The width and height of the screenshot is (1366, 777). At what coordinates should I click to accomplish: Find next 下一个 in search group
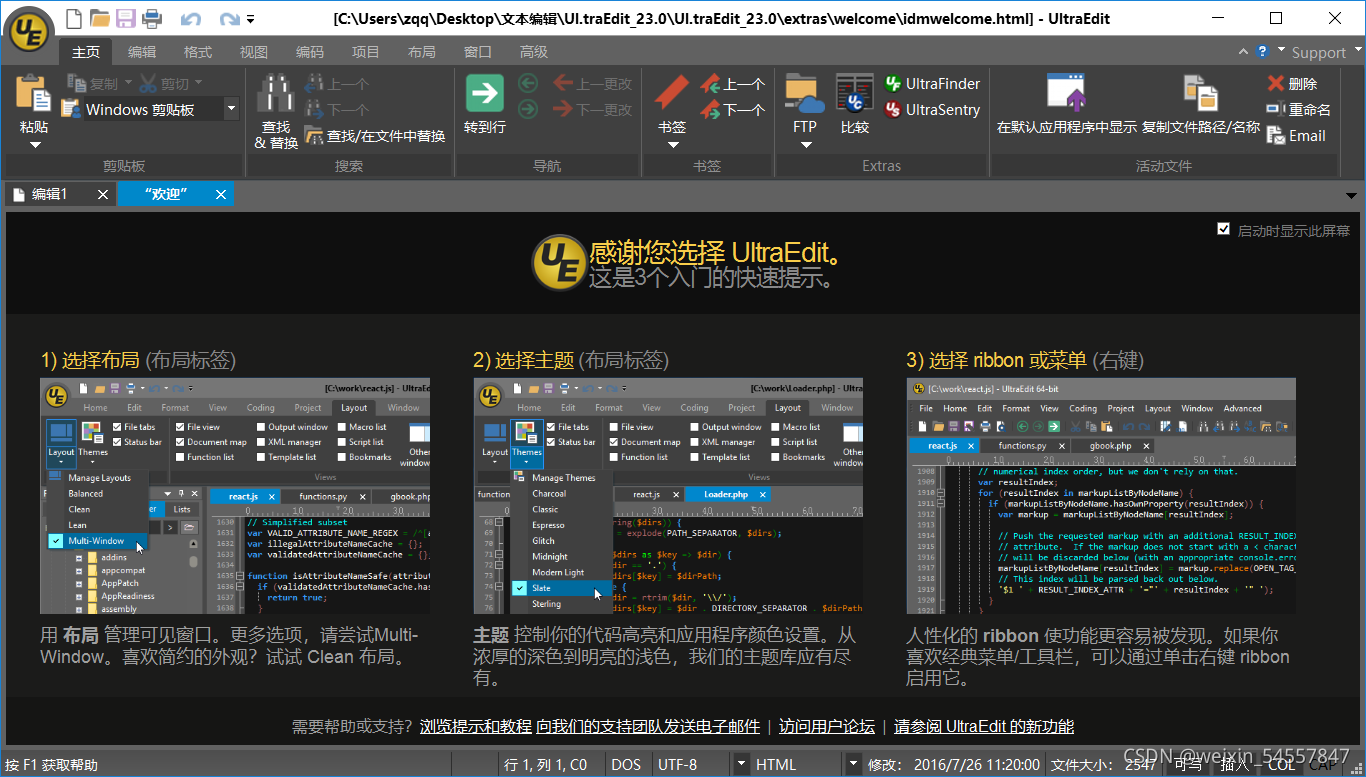[x=337, y=110]
